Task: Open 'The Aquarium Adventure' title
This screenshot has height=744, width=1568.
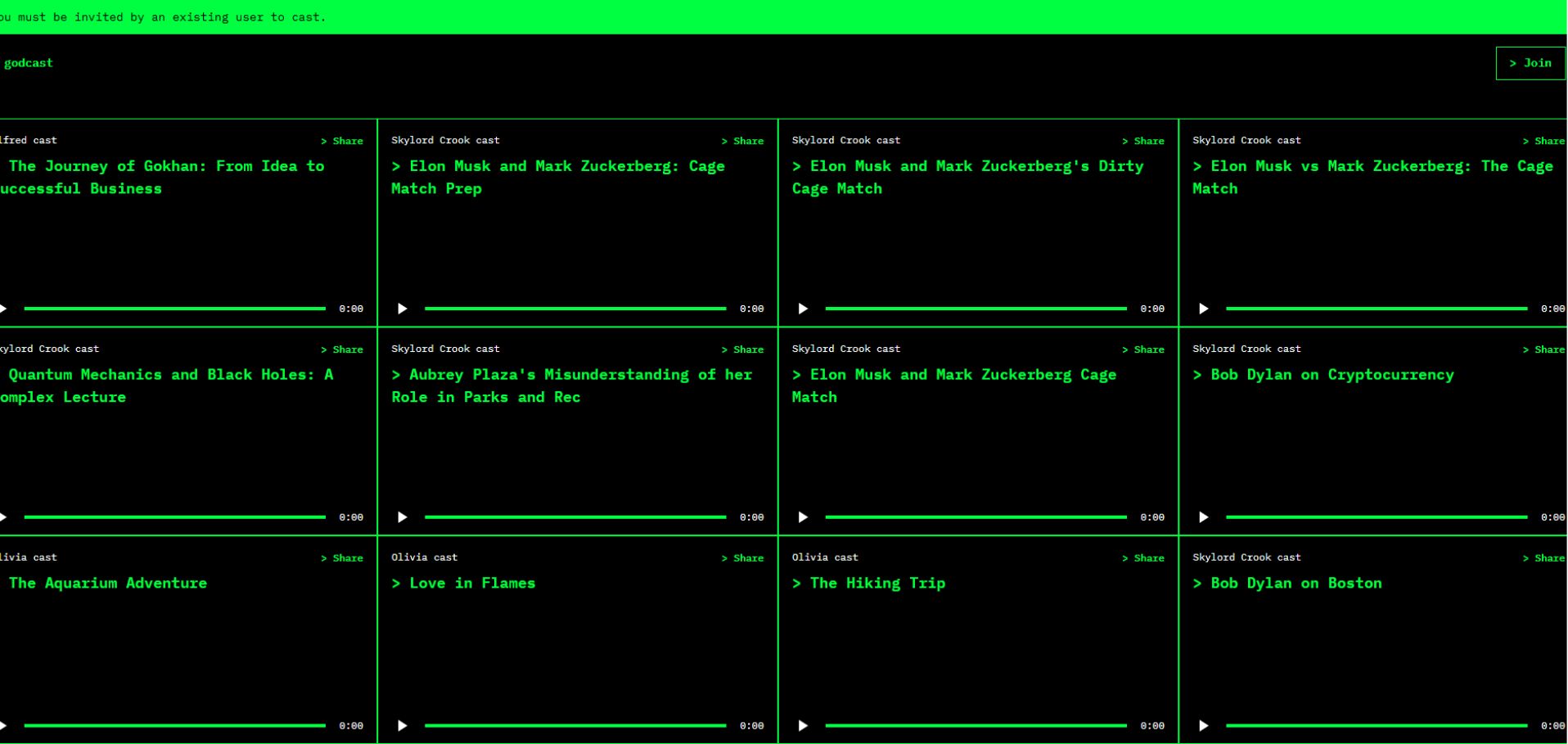Action: tap(104, 584)
